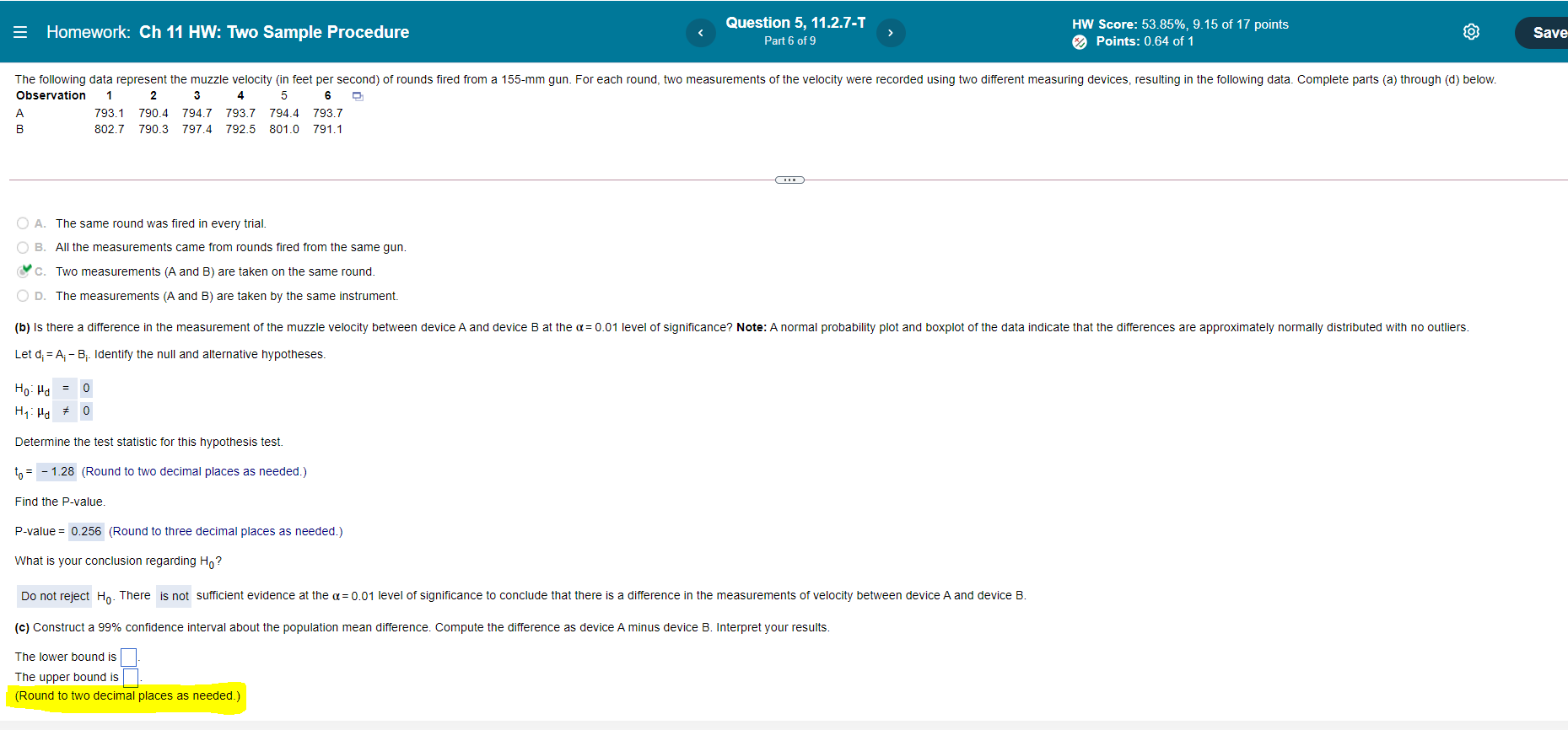Open the alternative hypothesis not-equal dropdown
The image size is (1568, 730).
[65, 411]
